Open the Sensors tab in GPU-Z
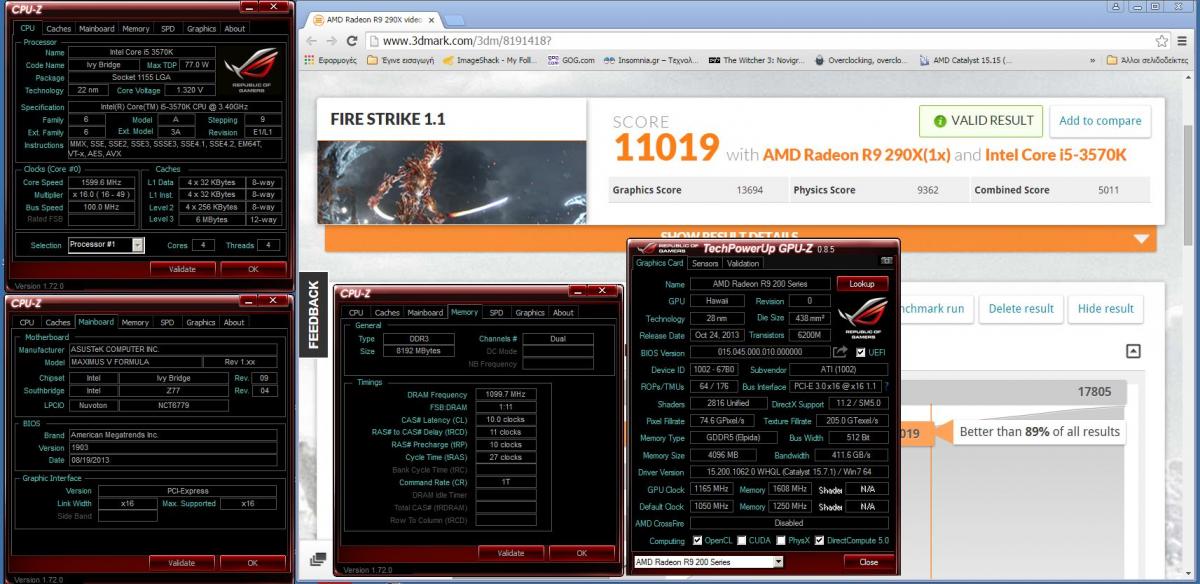The height and width of the screenshot is (584, 1200). point(705,264)
